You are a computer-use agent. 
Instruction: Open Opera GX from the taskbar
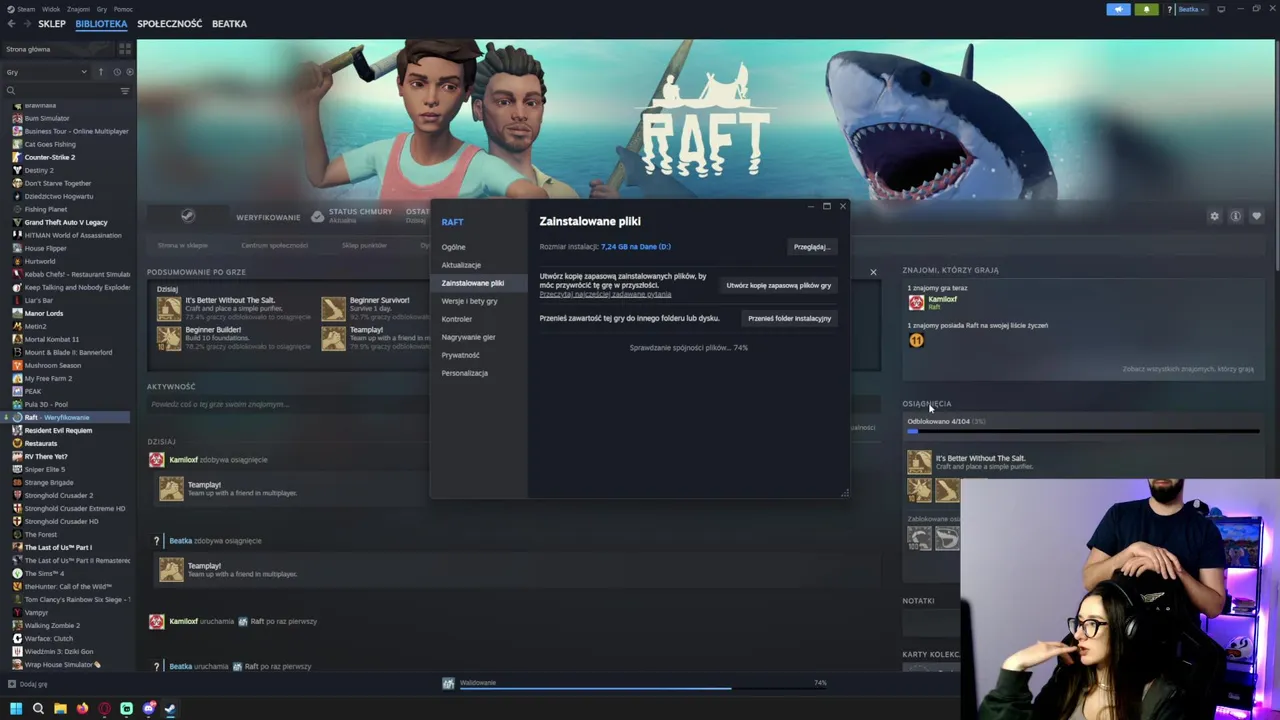(104, 709)
